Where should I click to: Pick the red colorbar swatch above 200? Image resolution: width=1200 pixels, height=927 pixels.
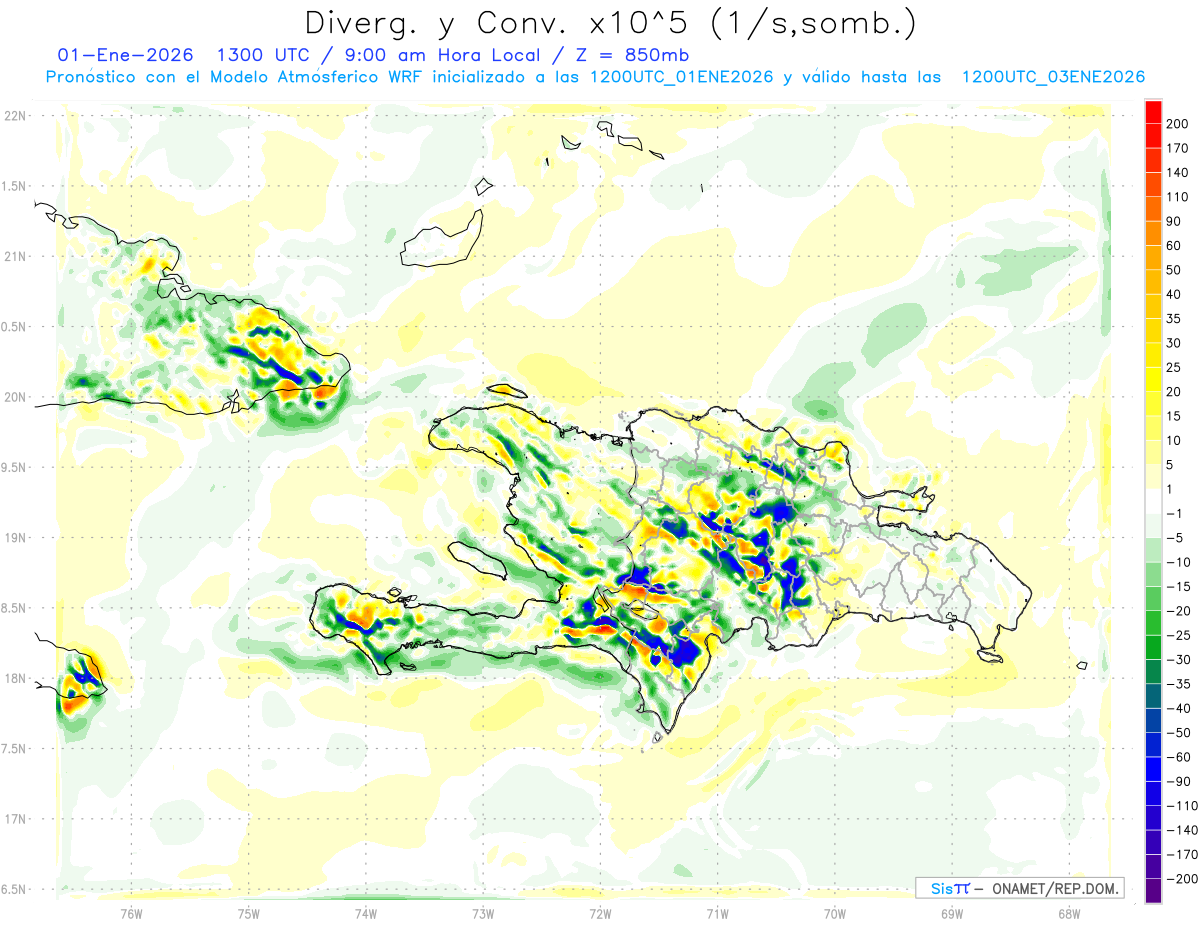click(x=1153, y=112)
